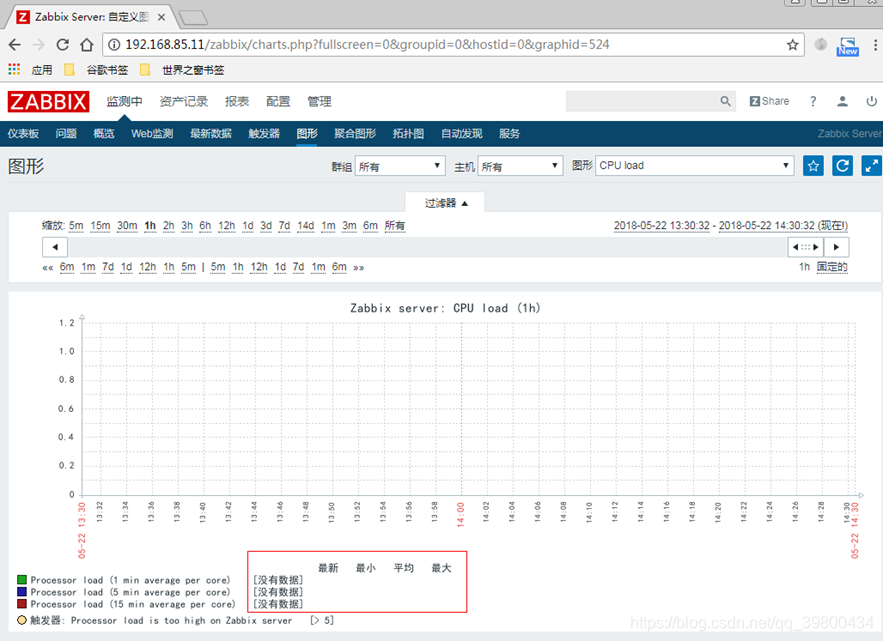Set zoom to 所有
The height and width of the screenshot is (641, 883).
pos(395,226)
